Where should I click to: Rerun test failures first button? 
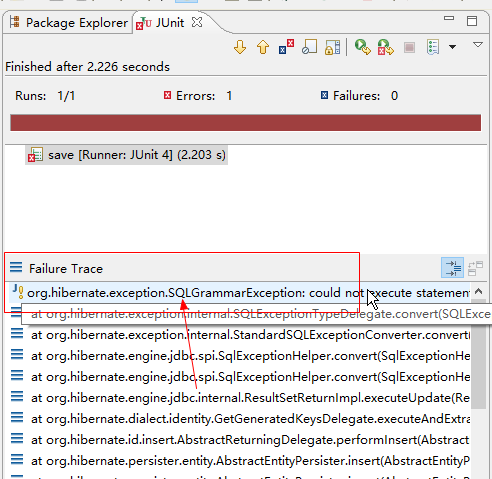[386, 47]
